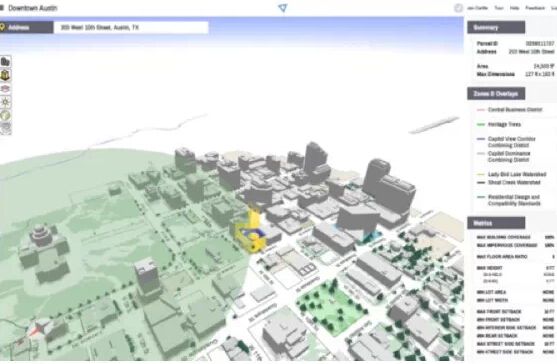This screenshot has height=364, width=557.
Task: Select the yellow 3D building envelope tool
Action: point(5,75)
